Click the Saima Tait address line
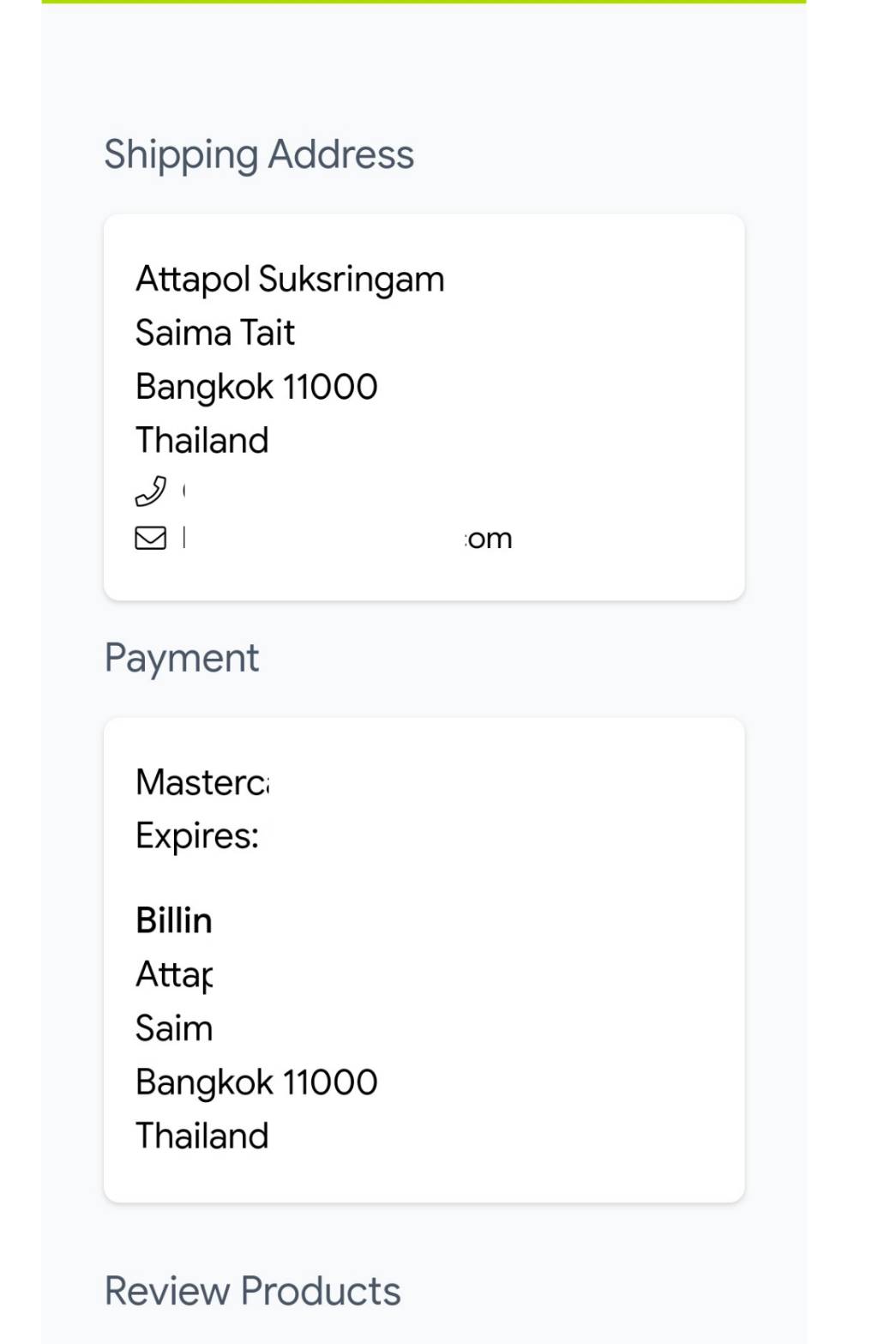This screenshot has height=1344, width=896. click(x=215, y=333)
